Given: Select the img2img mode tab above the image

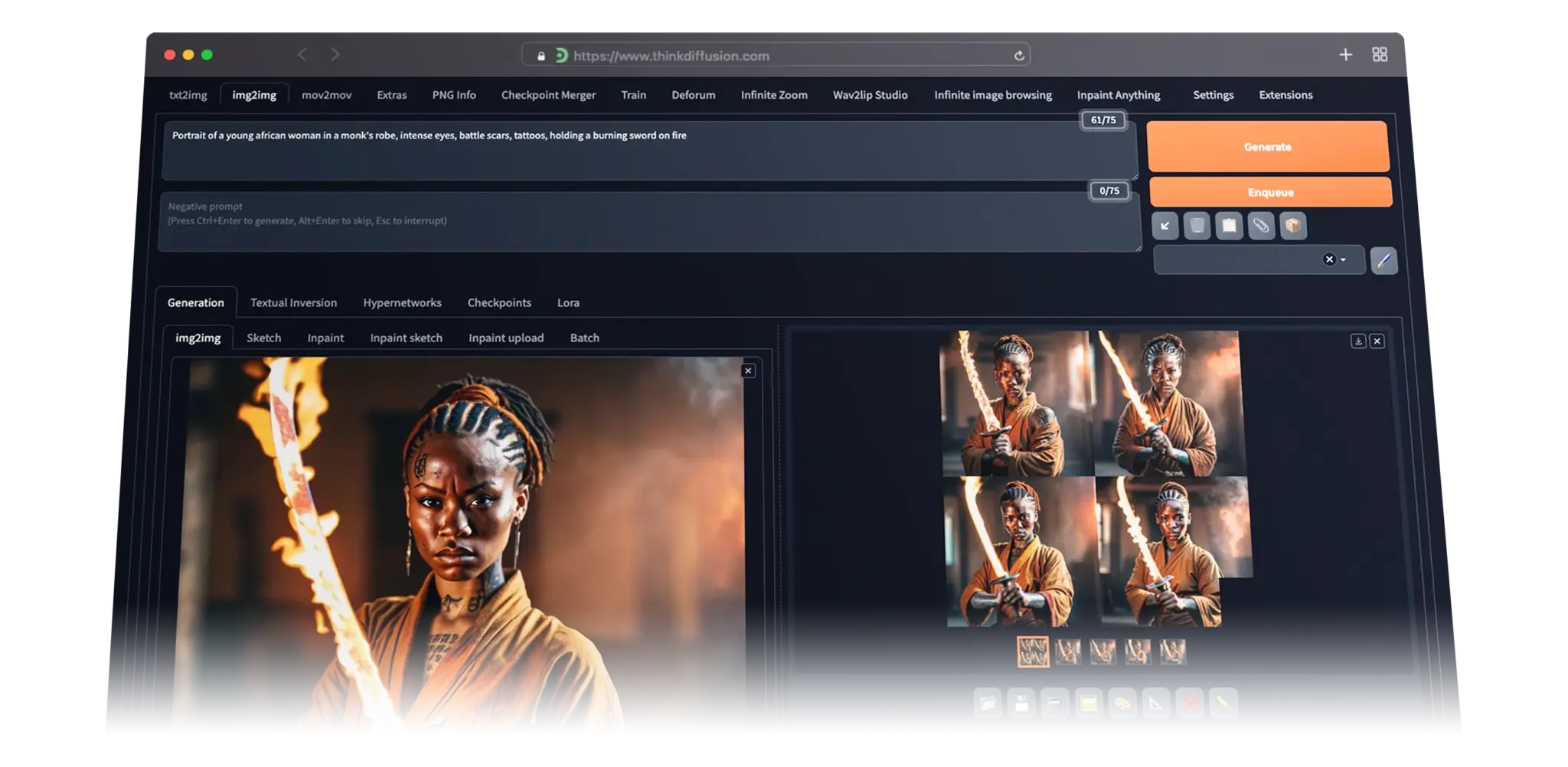Looking at the screenshot, I should (x=198, y=338).
